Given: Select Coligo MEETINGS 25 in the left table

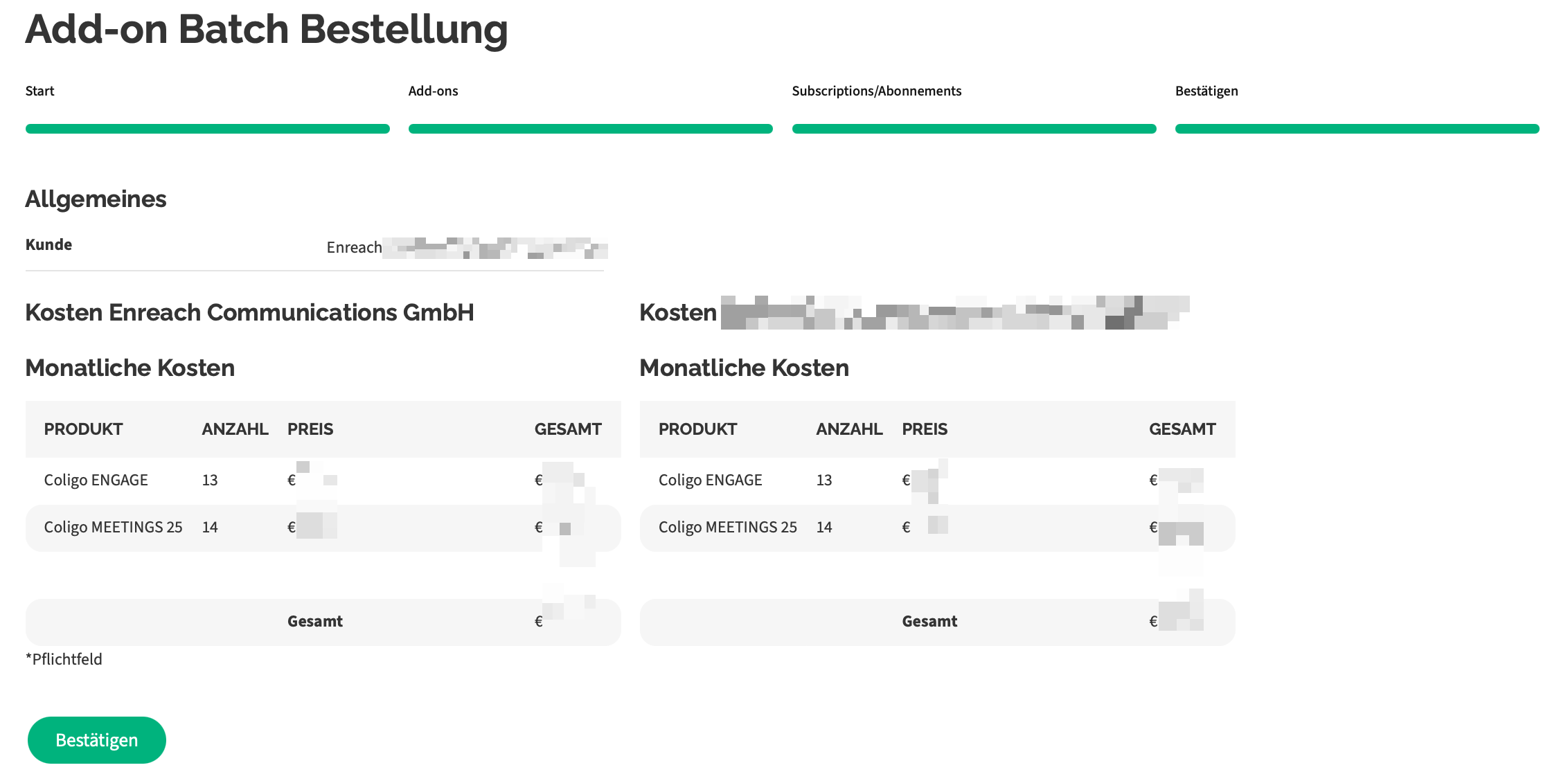Looking at the screenshot, I should click(x=113, y=528).
